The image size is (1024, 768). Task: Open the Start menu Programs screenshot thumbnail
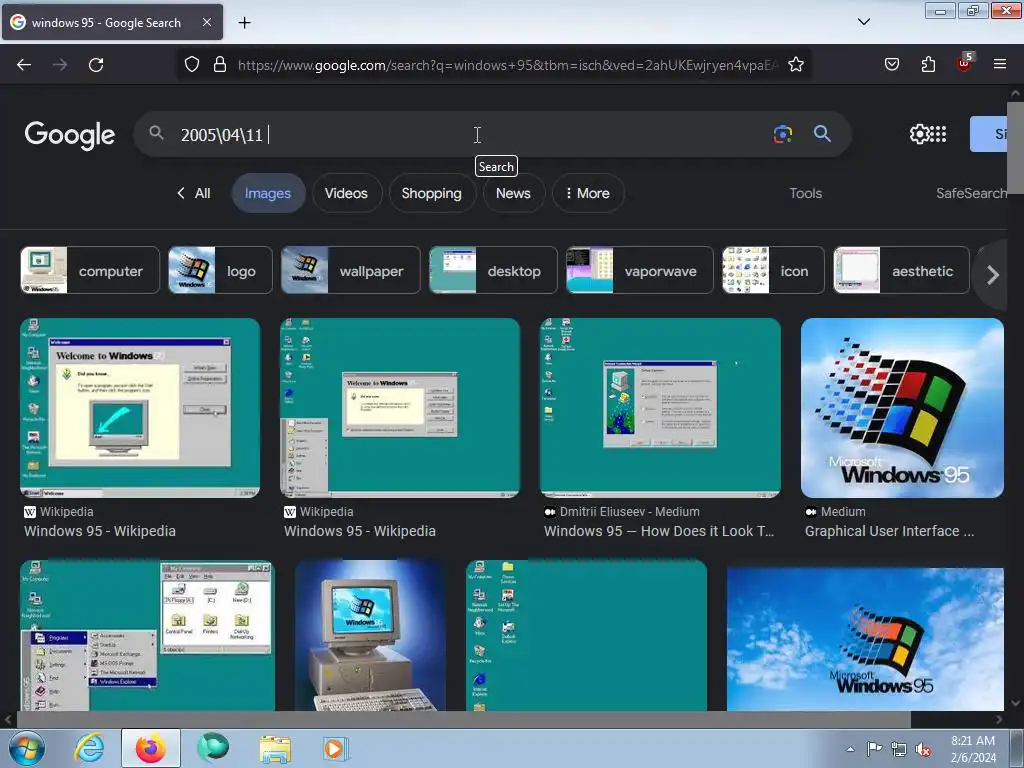148,635
